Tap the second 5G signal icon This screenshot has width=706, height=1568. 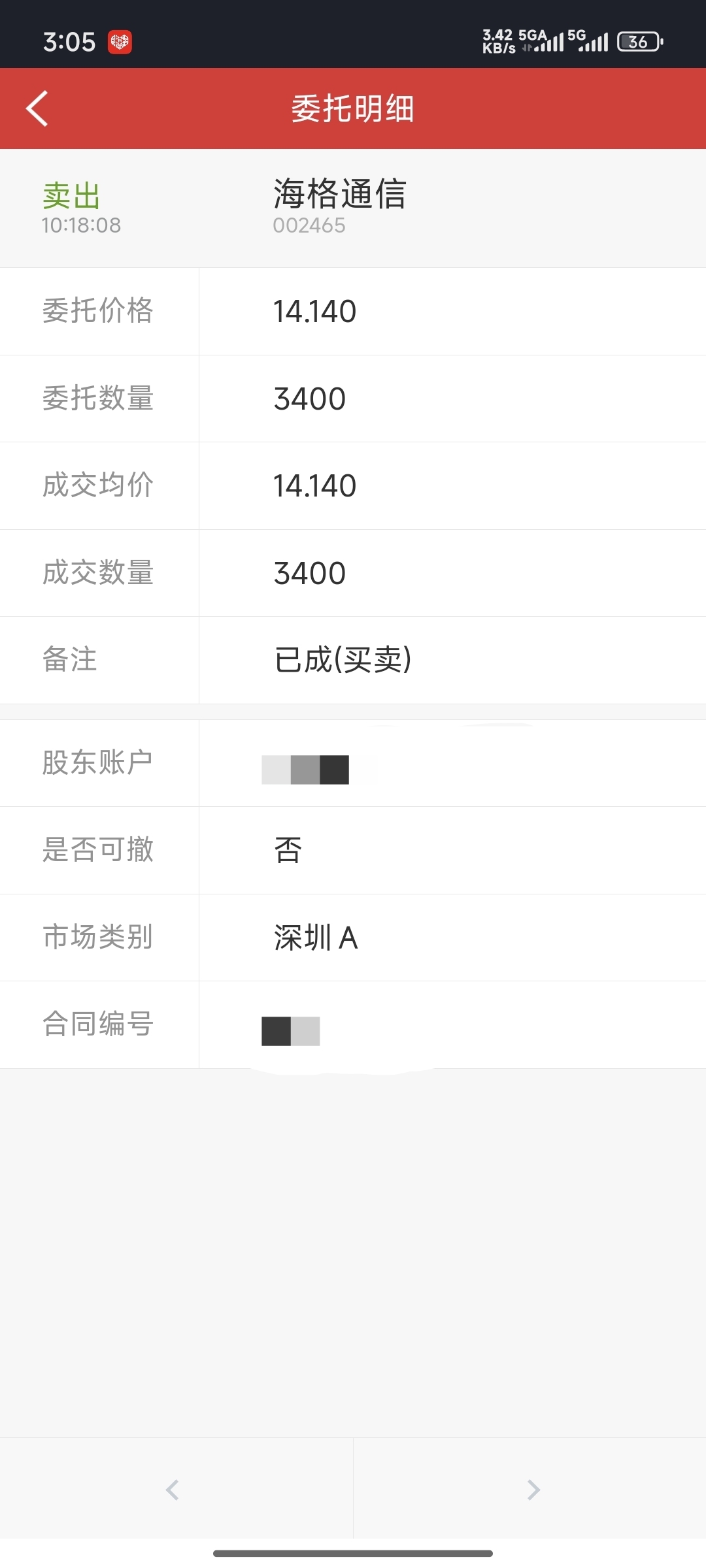588,41
